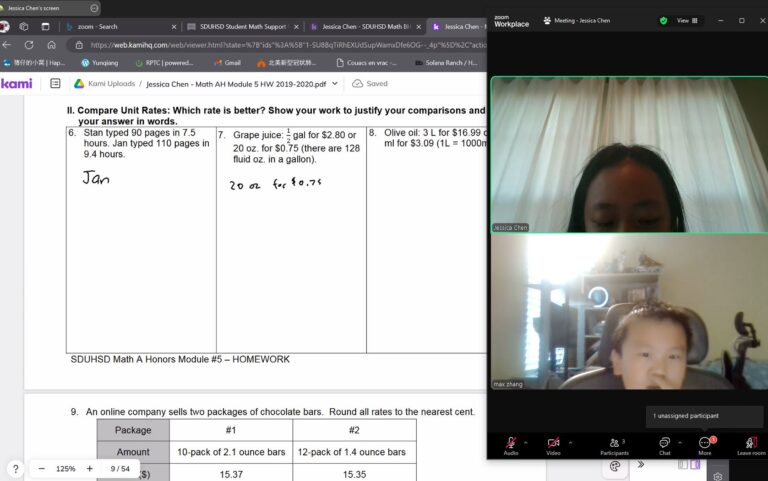Expand the chat options arrow
Viewport: 768px width, 481px height.
tap(680, 442)
